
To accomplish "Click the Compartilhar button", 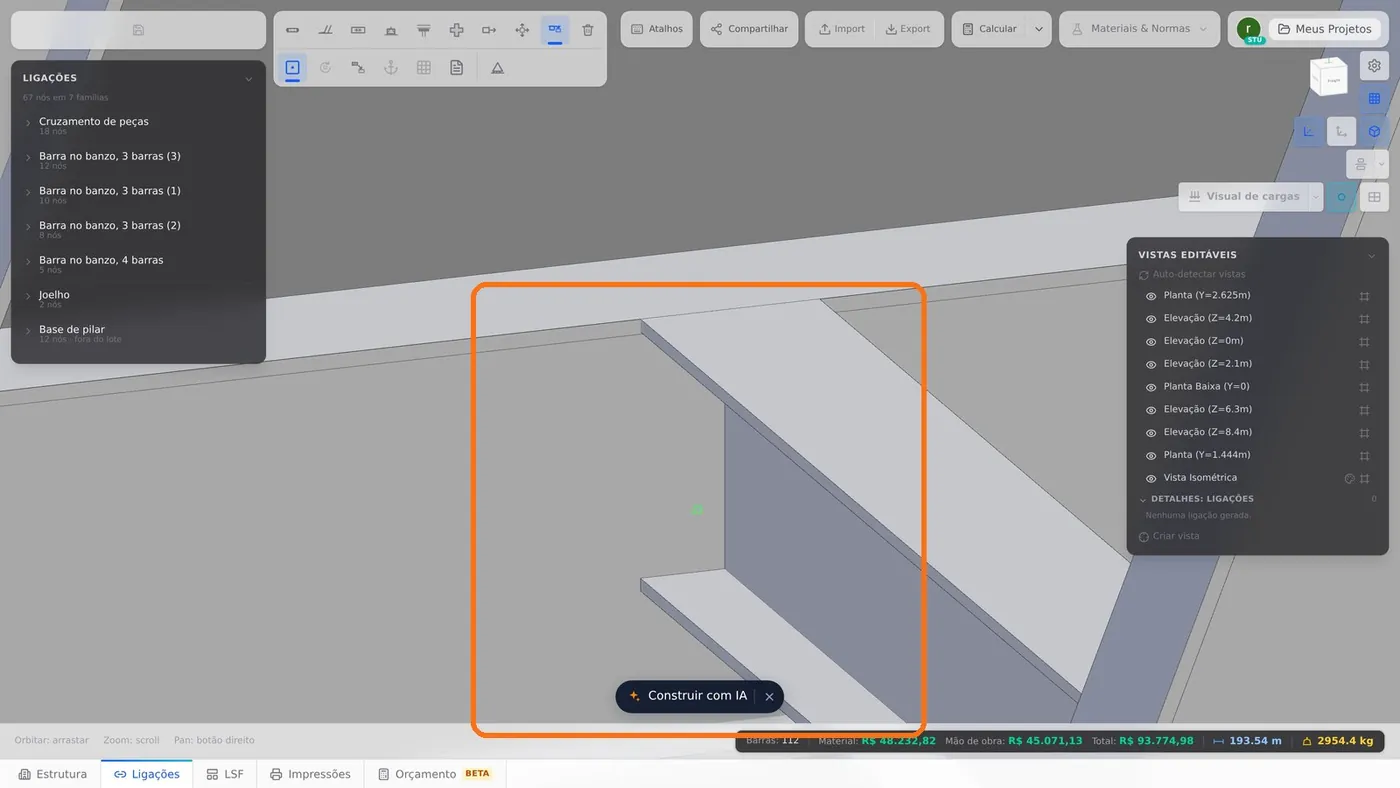I will (749, 29).
